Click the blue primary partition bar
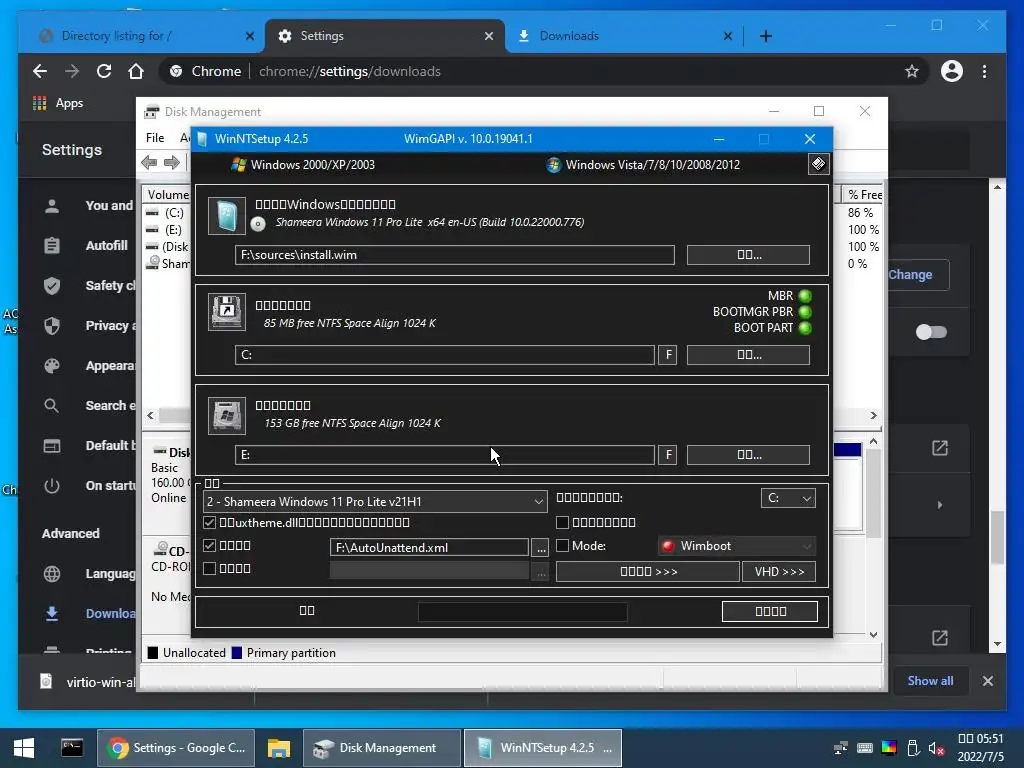This screenshot has width=1024, height=768. [848, 449]
